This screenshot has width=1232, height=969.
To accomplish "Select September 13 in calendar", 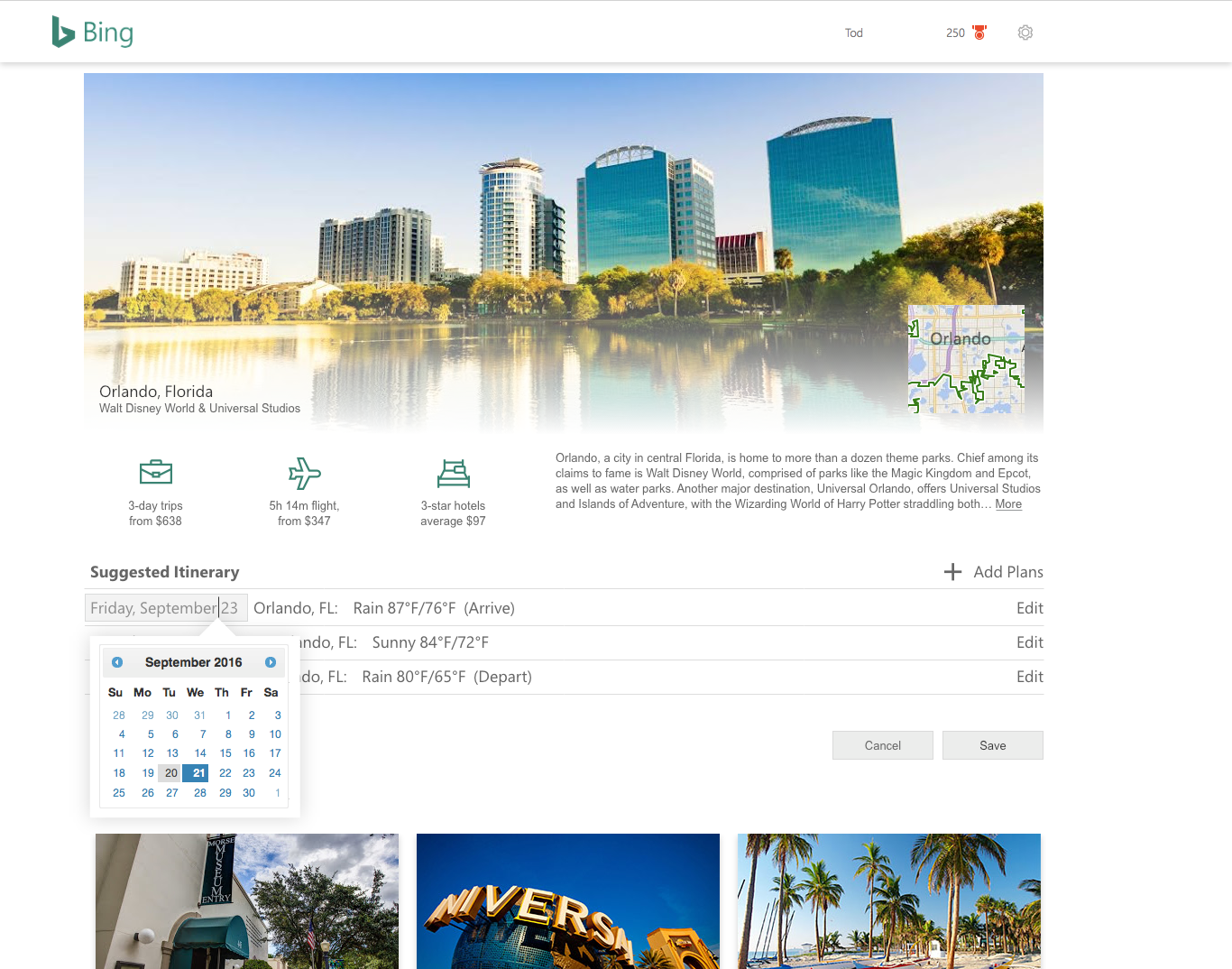I will [172, 753].
